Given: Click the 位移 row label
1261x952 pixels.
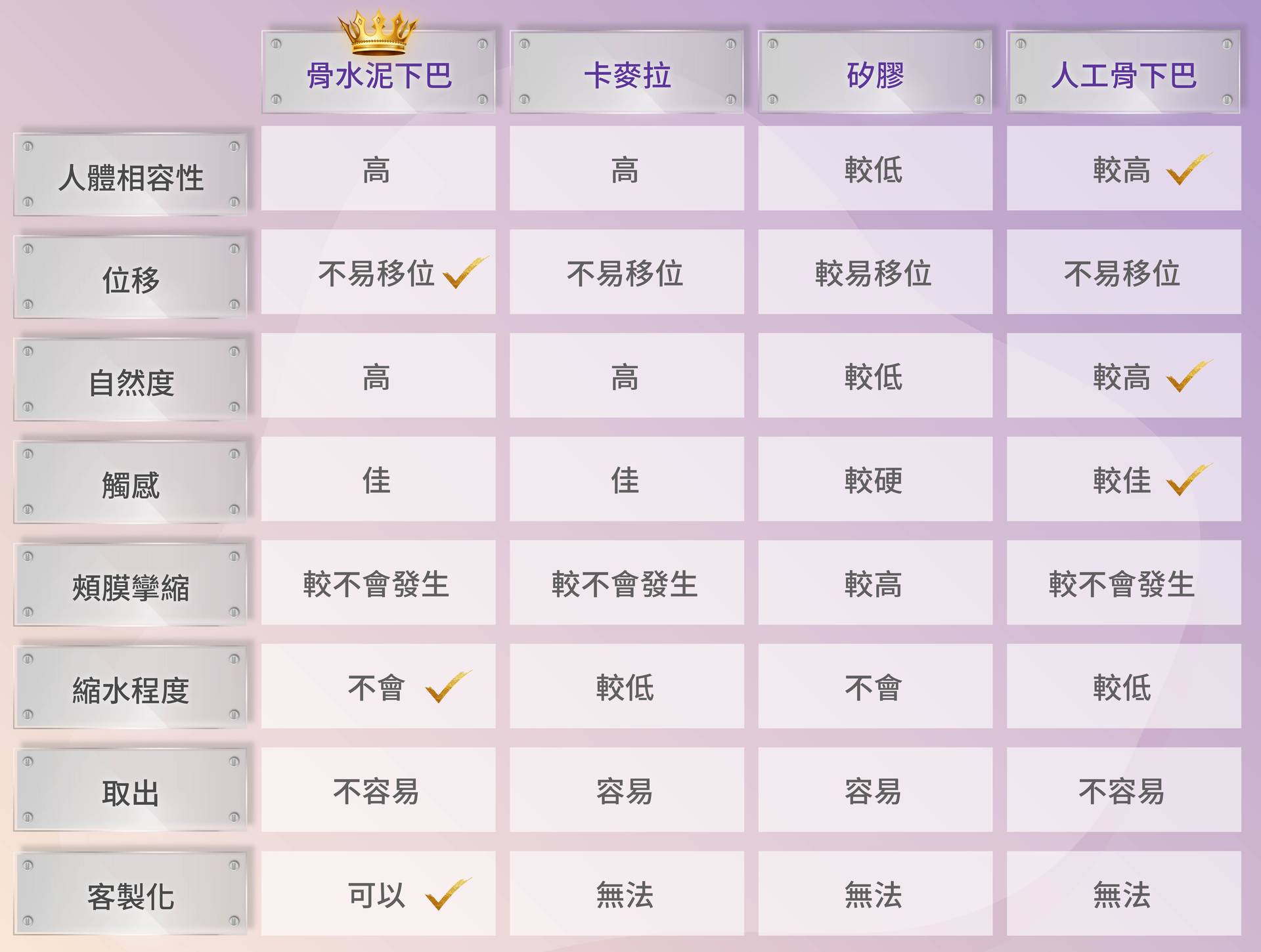Looking at the screenshot, I should click(131, 279).
